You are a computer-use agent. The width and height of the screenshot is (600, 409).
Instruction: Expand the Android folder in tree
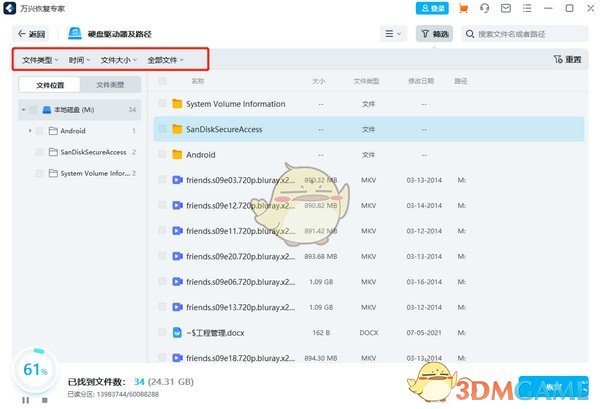click(x=30, y=131)
